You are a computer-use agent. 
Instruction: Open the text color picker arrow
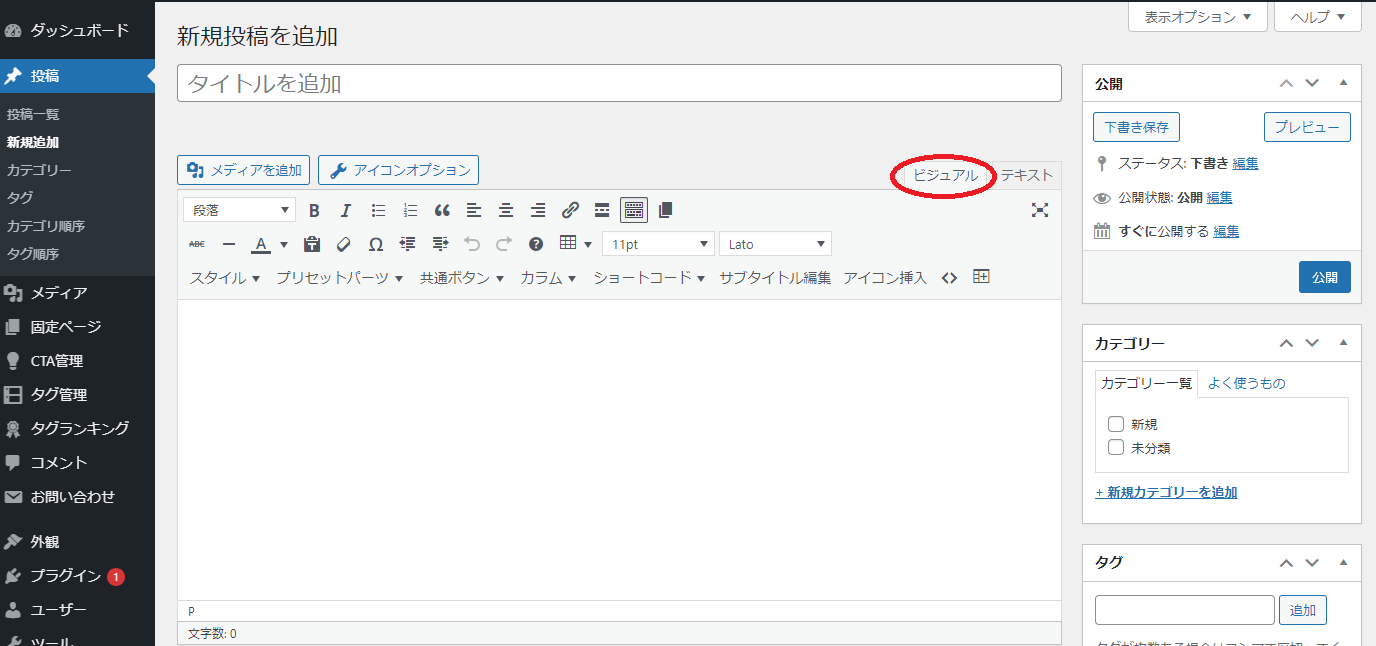284,244
